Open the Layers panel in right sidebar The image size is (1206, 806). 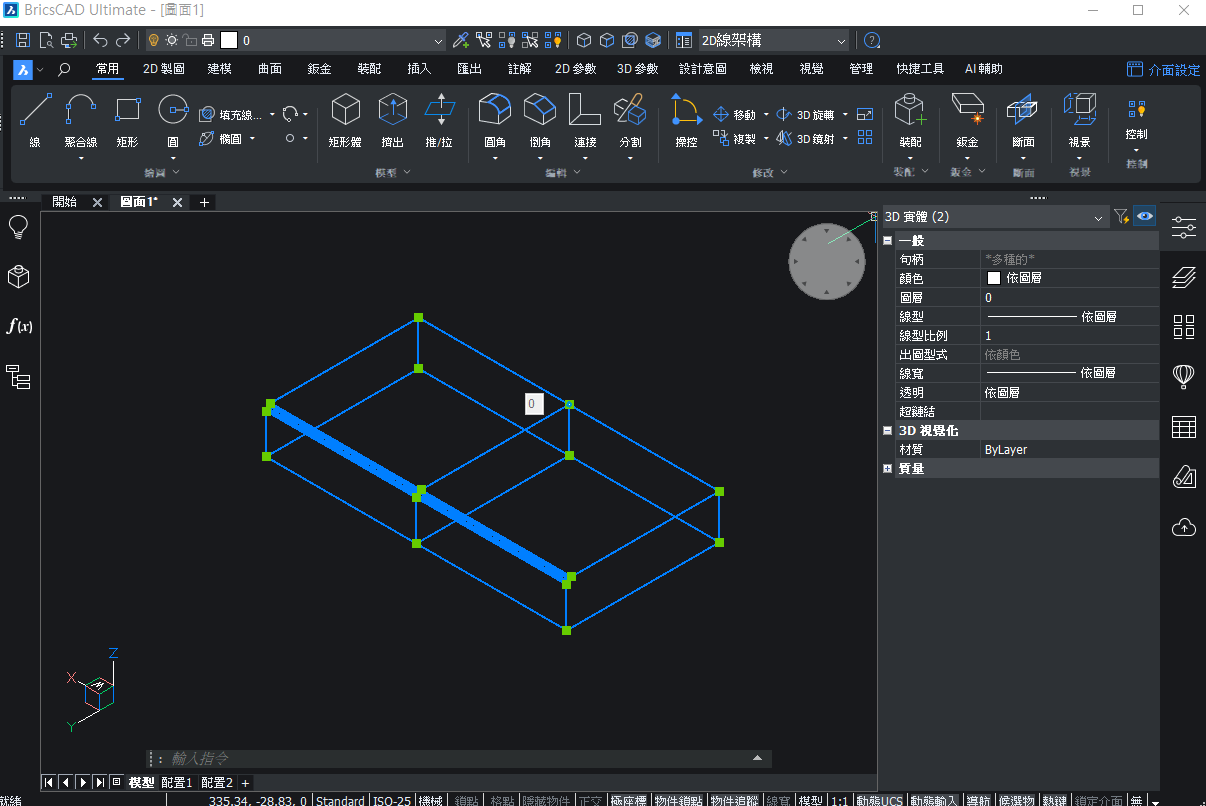[1183, 276]
